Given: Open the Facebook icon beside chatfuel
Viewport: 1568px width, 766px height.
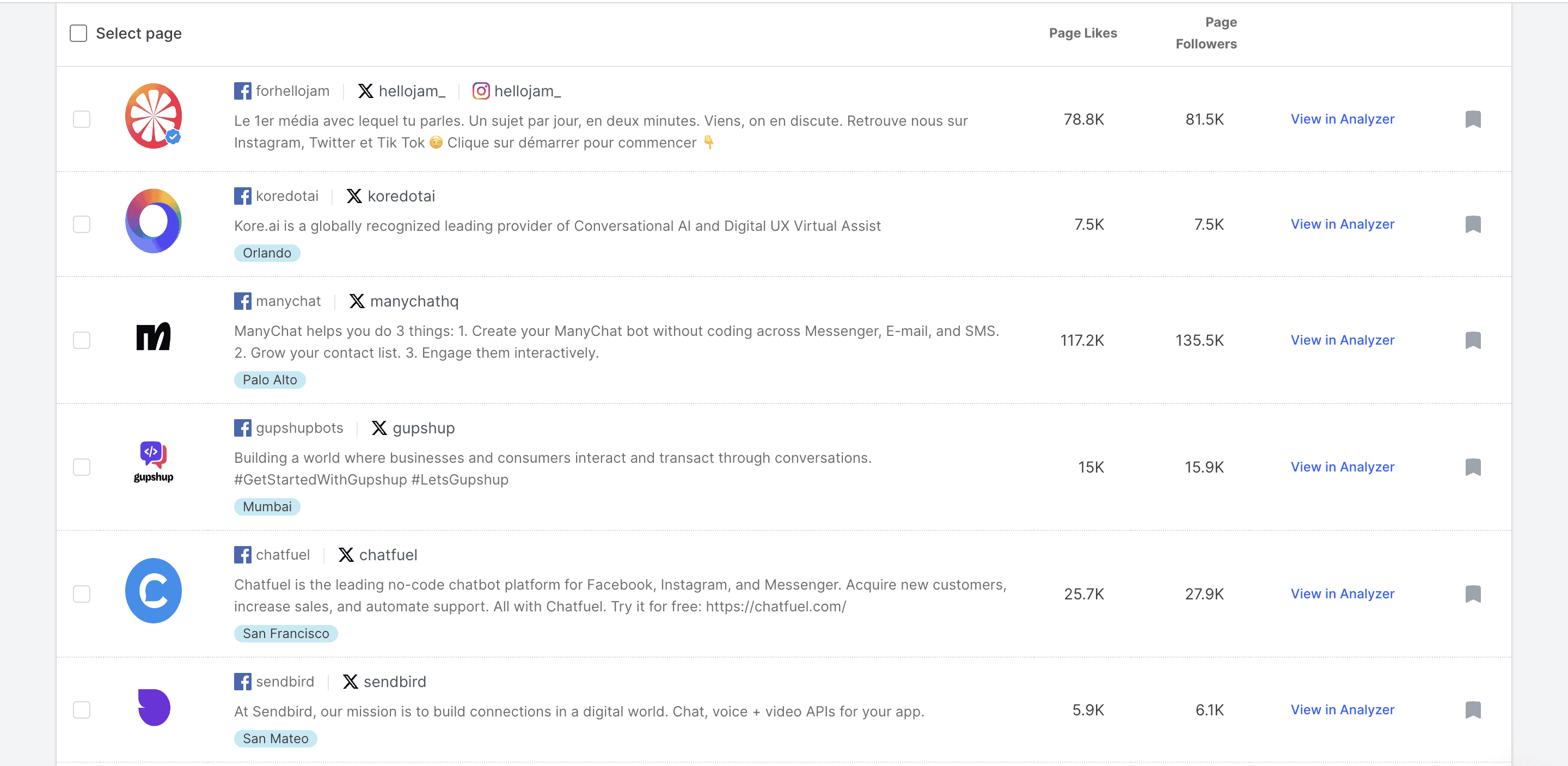Looking at the screenshot, I should pyautogui.click(x=243, y=554).
